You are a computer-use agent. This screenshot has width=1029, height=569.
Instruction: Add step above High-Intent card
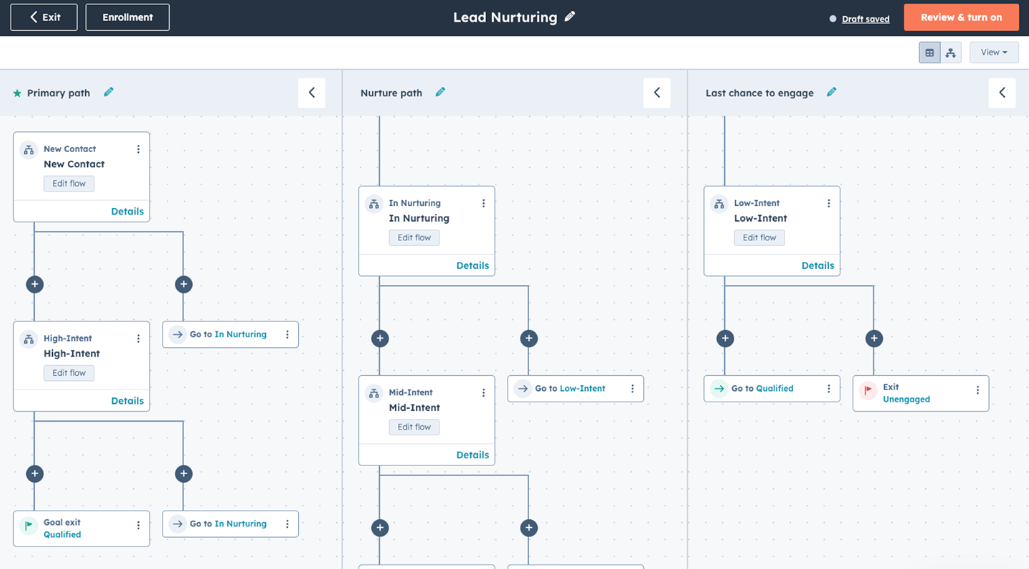point(35,284)
